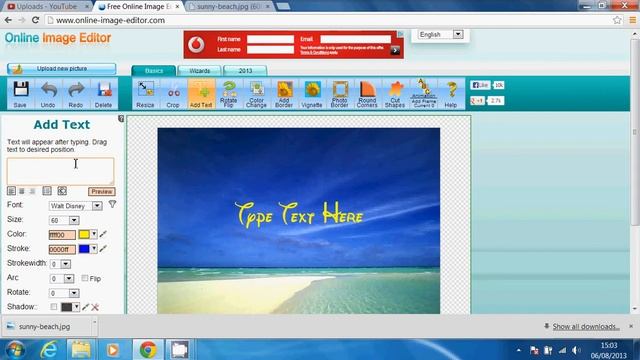Select the Crop tool
640x360 pixels.
pyautogui.click(x=173, y=94)
